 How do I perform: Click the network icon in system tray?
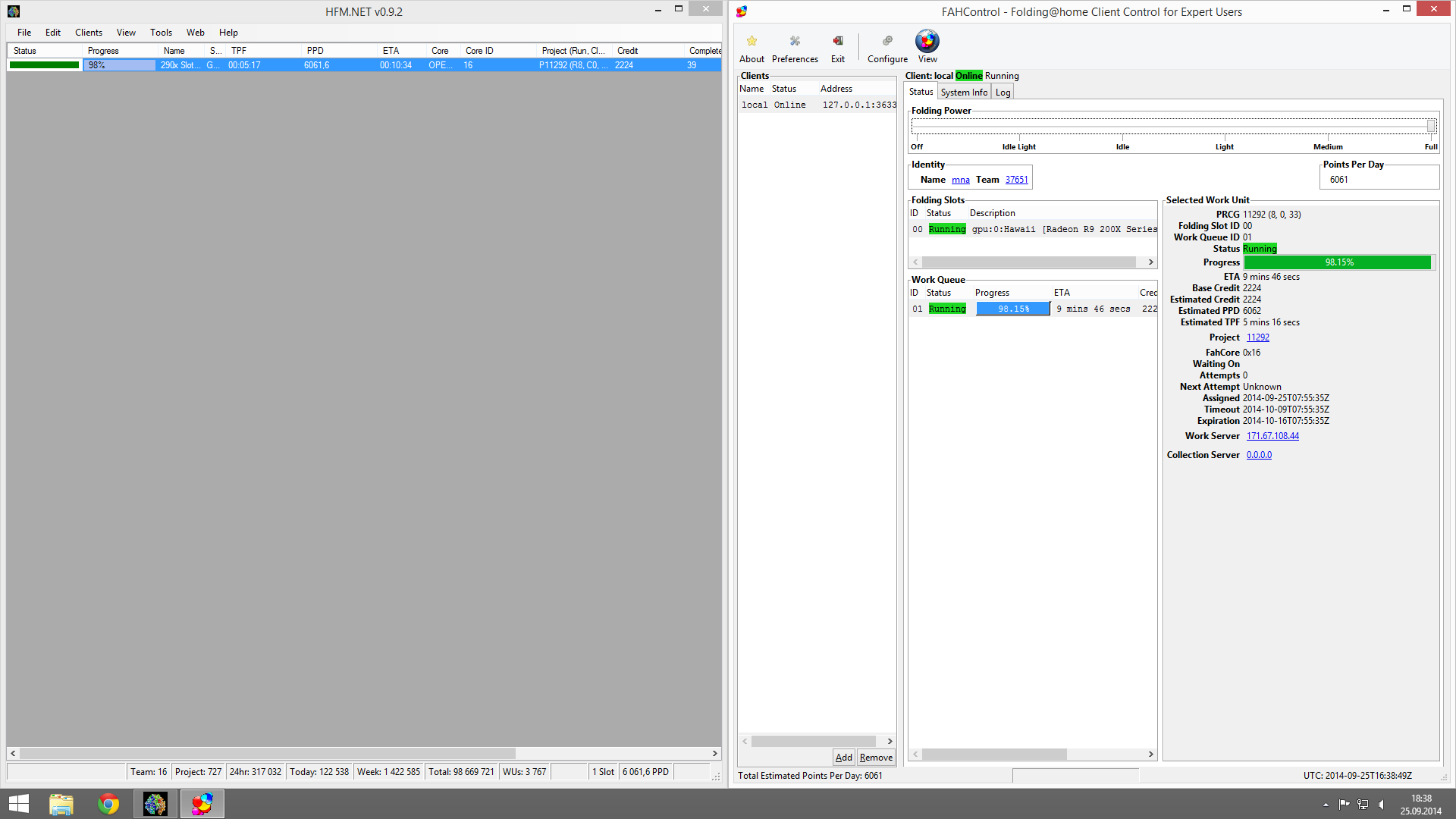coord(1363,805)
